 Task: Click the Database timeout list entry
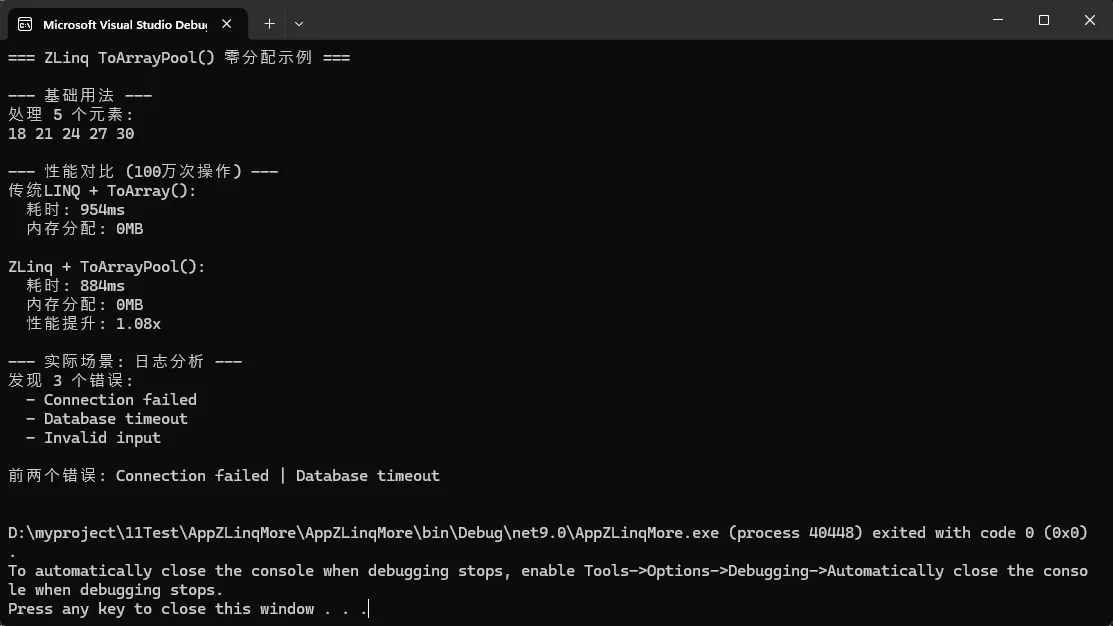pos(107,419)
